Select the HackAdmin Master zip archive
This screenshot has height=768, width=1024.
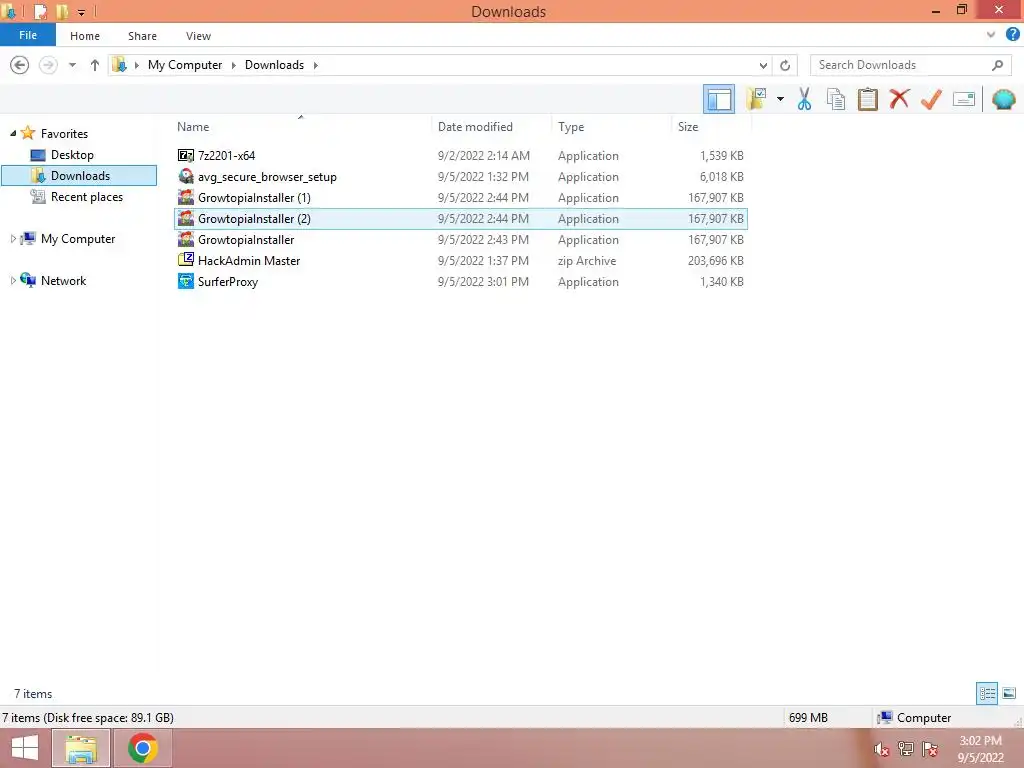pos(461,261)
